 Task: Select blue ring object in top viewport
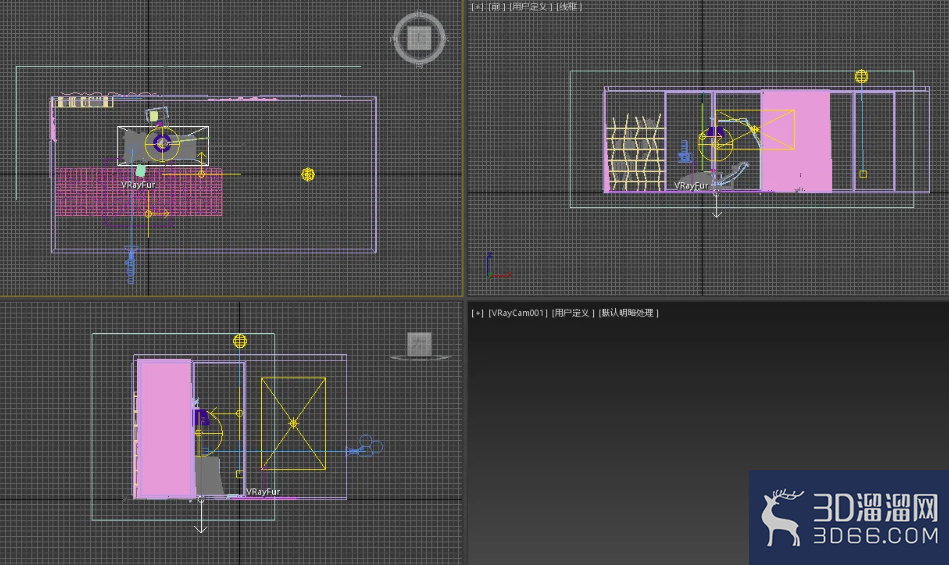tap(162, 143)
